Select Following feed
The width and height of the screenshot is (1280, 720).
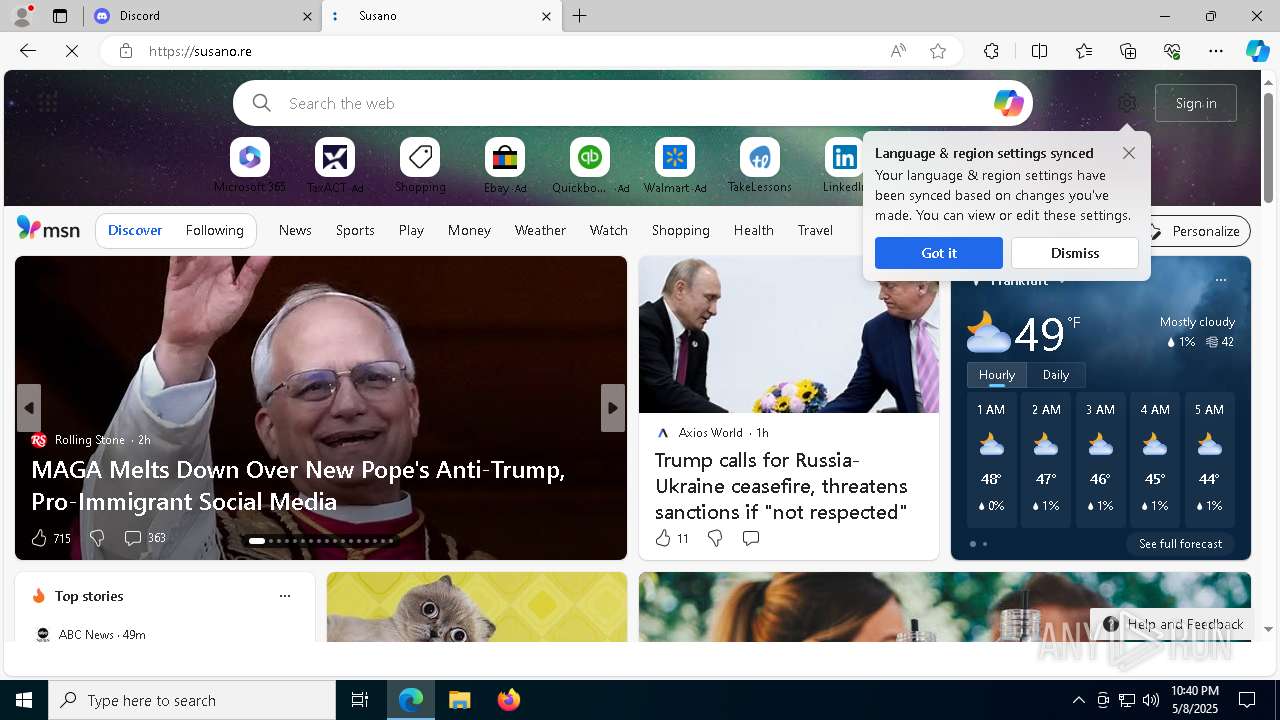pyautogui.click(x=215, y=230)
